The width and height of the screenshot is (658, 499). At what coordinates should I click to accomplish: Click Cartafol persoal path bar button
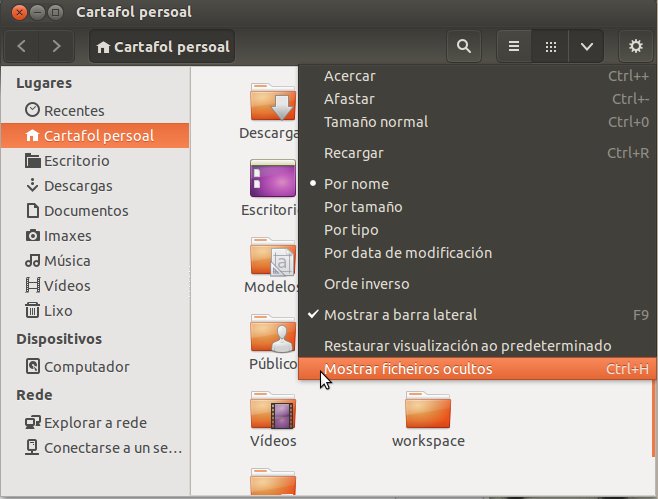162,47
